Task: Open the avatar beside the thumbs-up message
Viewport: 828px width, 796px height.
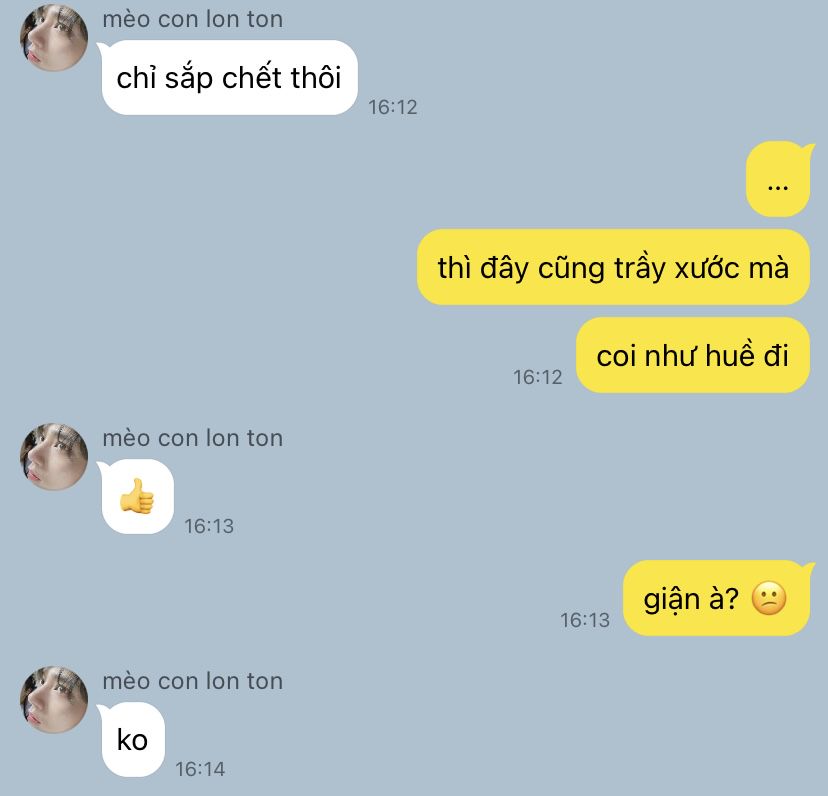Action: coord(54,457)
